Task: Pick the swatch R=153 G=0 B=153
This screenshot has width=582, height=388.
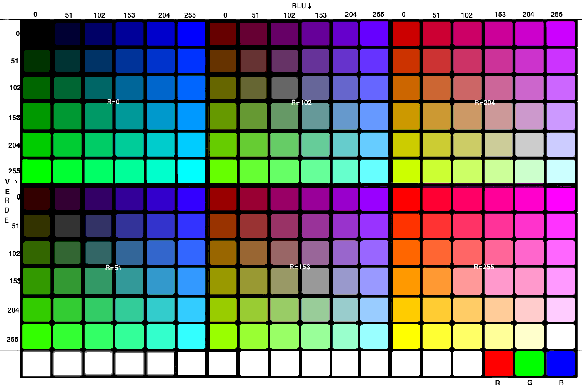Action: tap(315, 199)
